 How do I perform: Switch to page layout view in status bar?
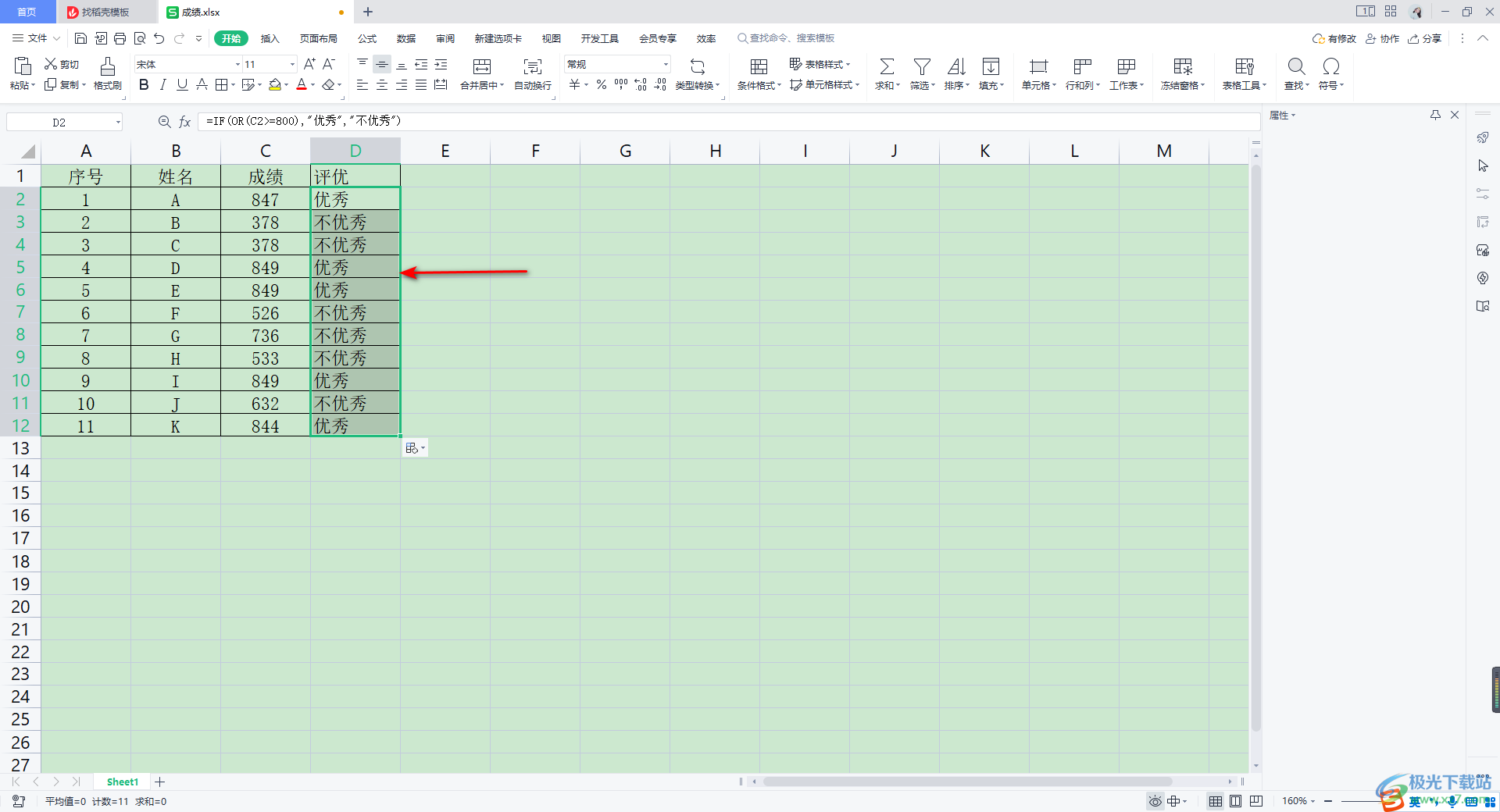pos(1235,801)
